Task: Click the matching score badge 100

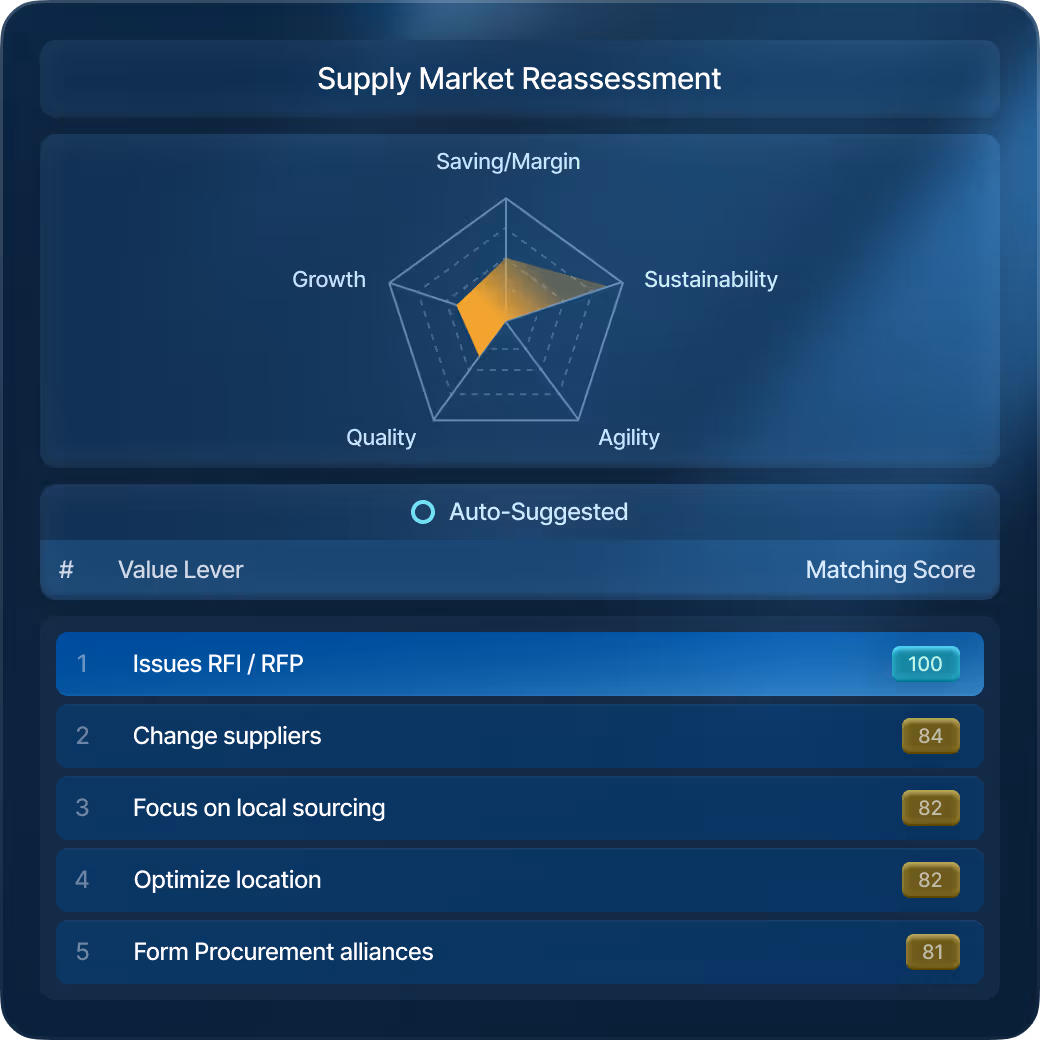Action: (925, 664)
